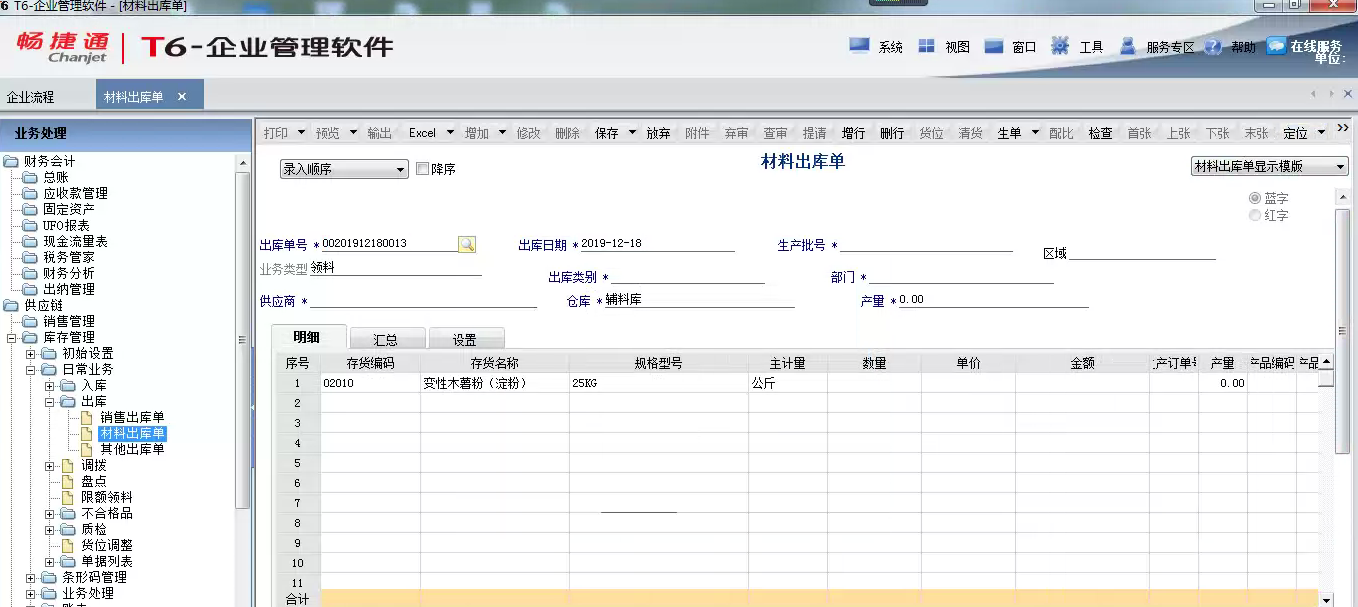Open the 预览 dropdown arrow

(x=353, y=133)
